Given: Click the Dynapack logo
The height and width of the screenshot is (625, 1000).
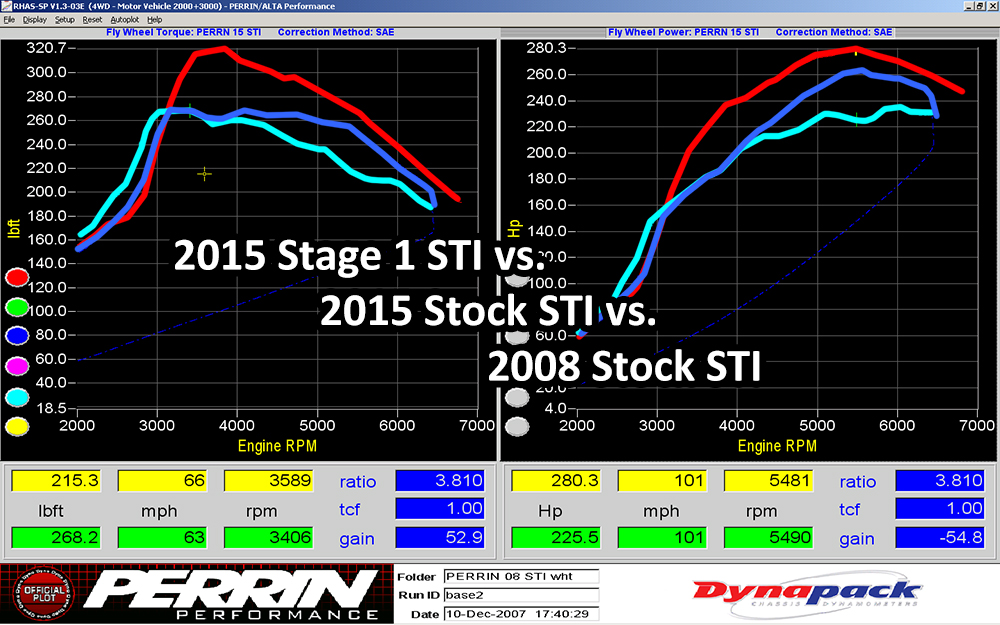Looking at the screenshot, I should pyautogui.click(x=807, y=594).
